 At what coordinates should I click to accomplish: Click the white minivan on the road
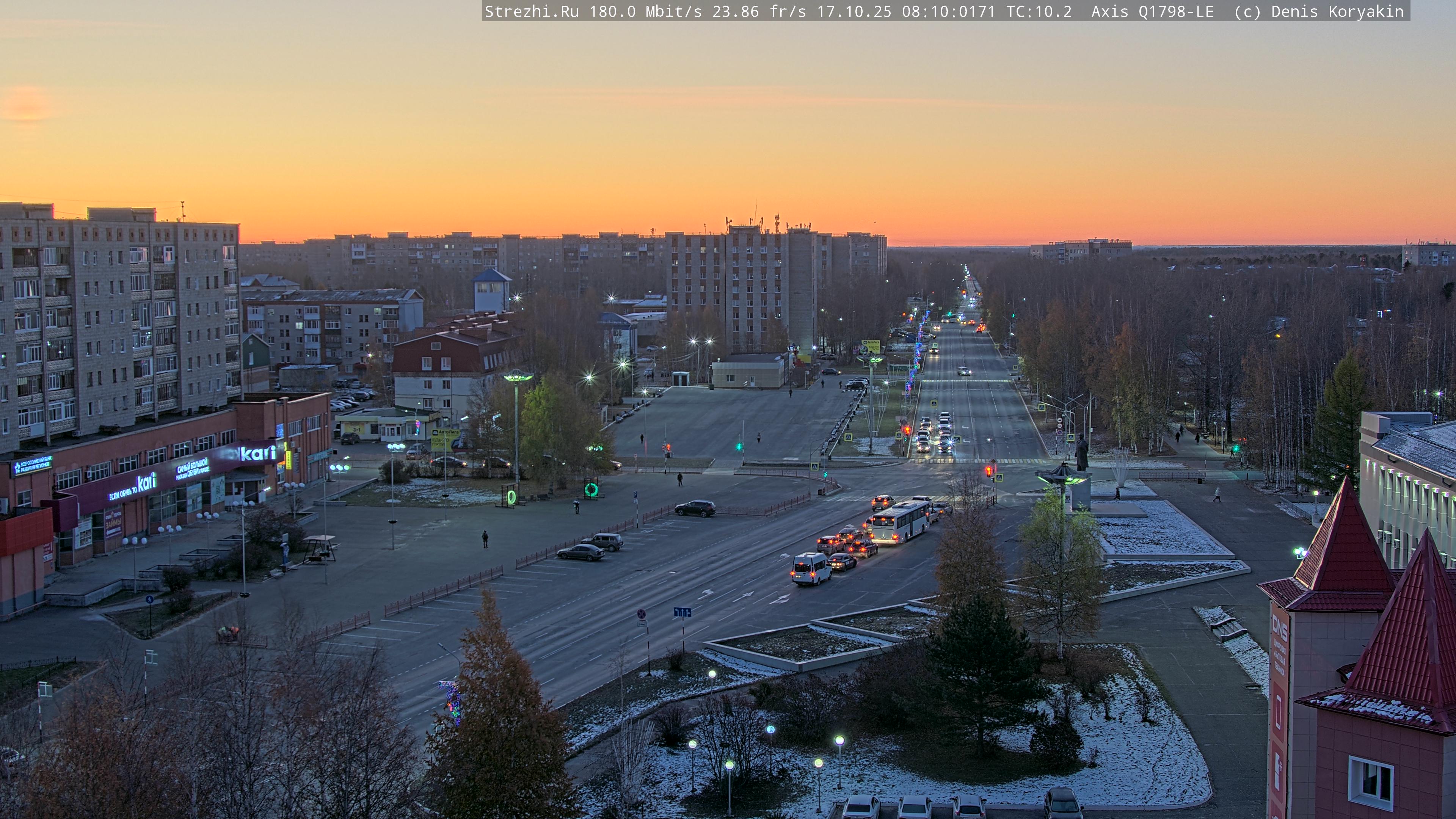(811, 568)
